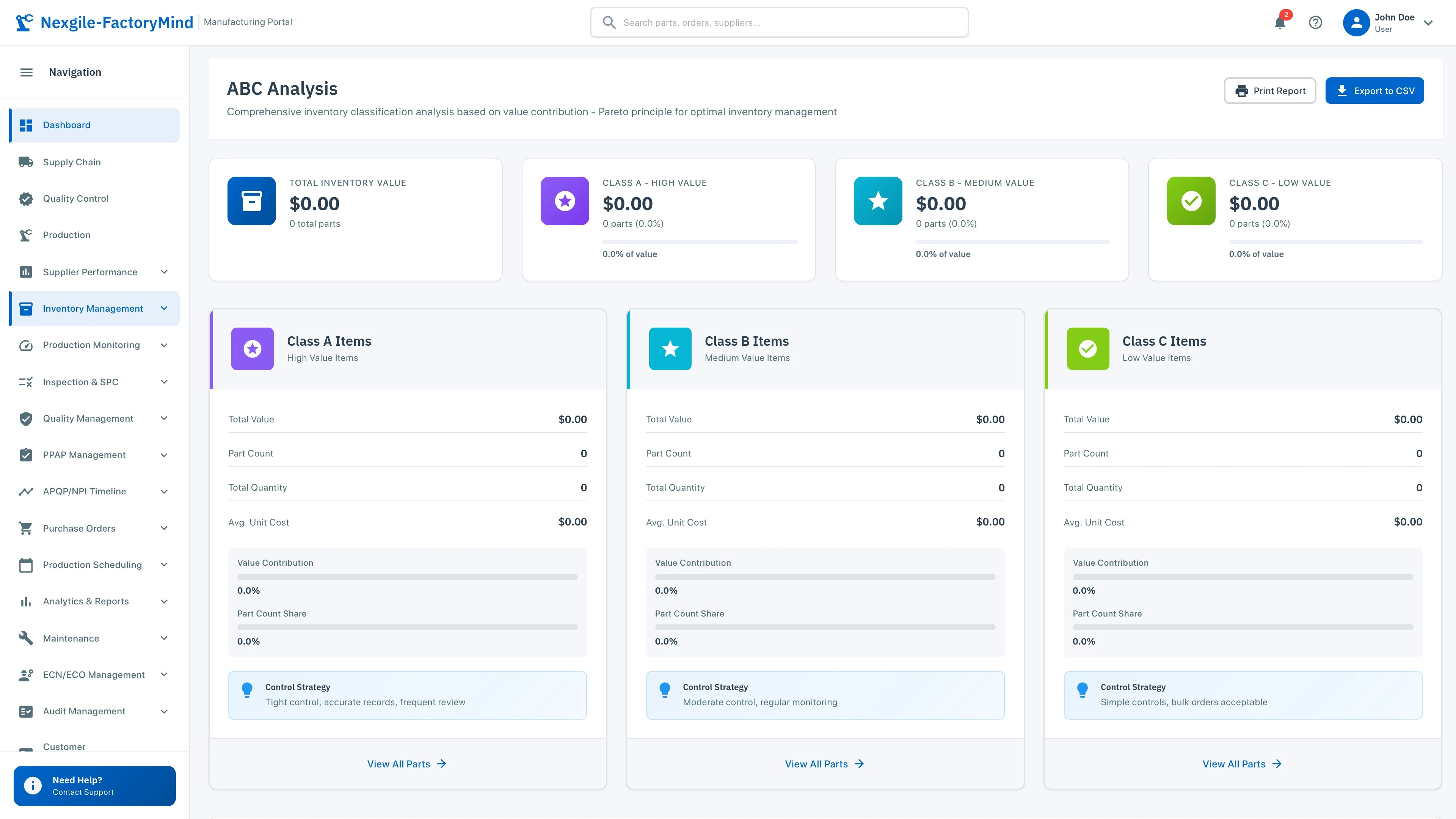Viewport: 1456px width, 819px height.
Task: Open the navigation hamburger menu
Action: 26,72
